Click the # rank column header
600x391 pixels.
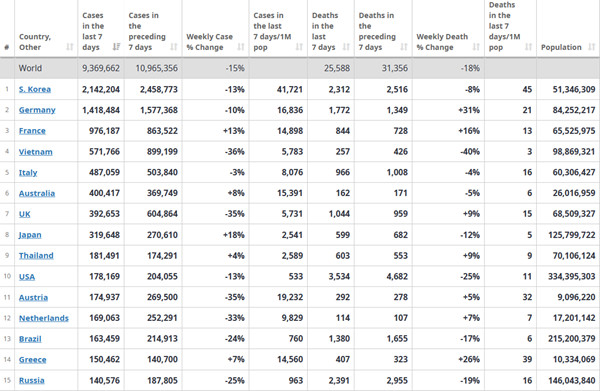coord(7,47)
